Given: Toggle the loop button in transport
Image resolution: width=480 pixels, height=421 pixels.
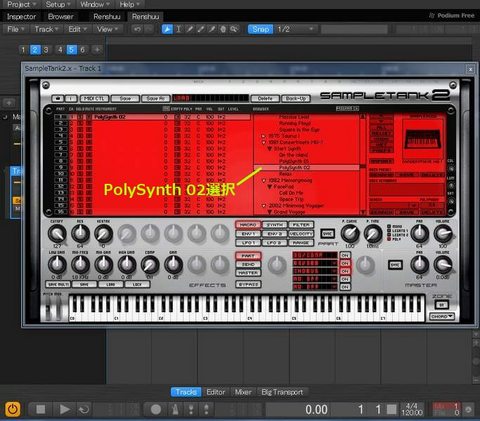Looking at the screenshot, I should (84, 409).
